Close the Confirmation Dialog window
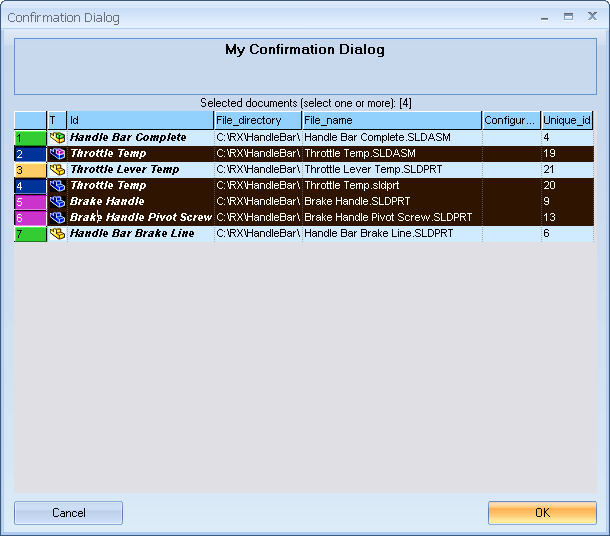610x536 pixels. (592, 16)
